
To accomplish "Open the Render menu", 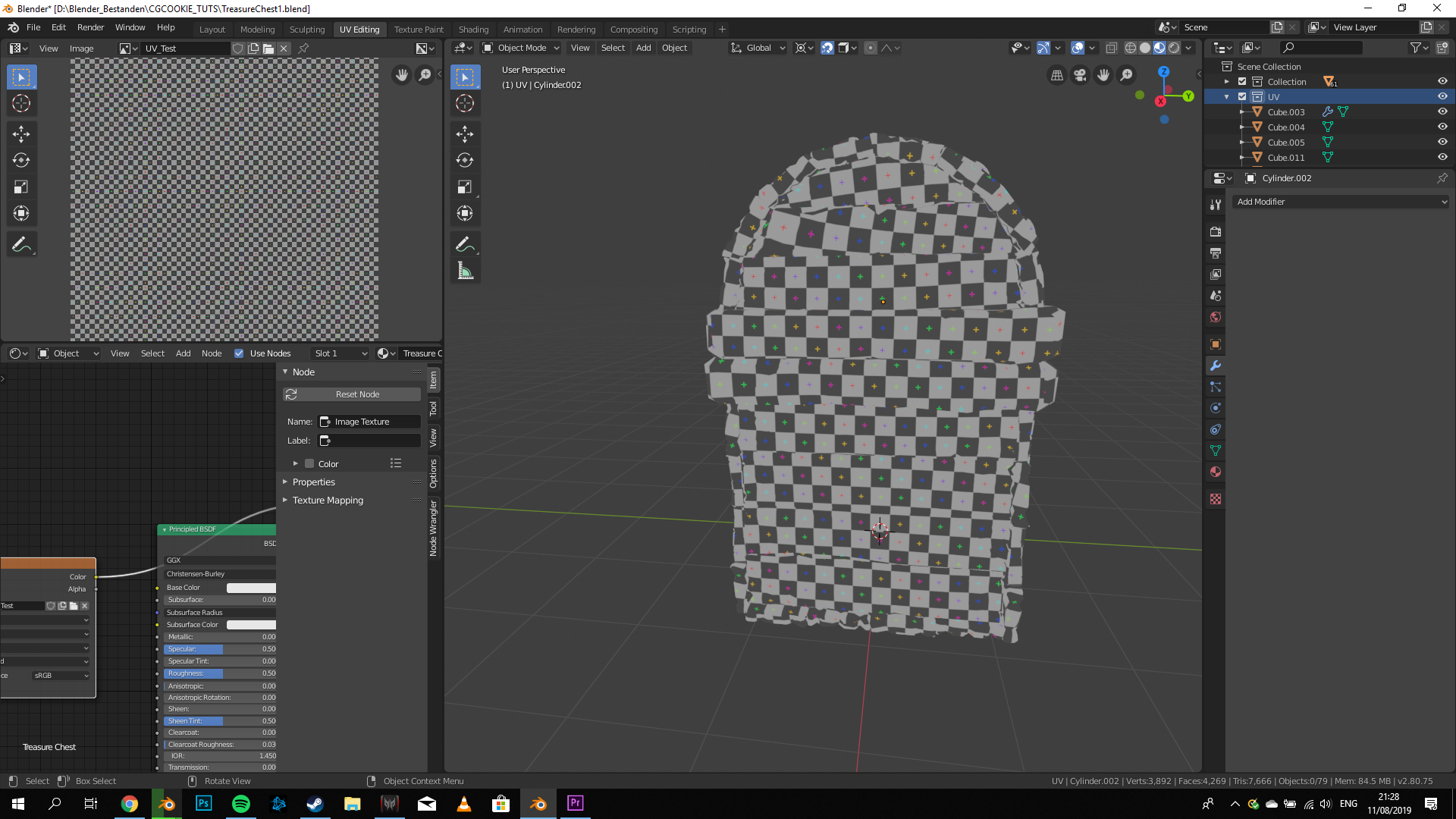I will pos(90,27).
